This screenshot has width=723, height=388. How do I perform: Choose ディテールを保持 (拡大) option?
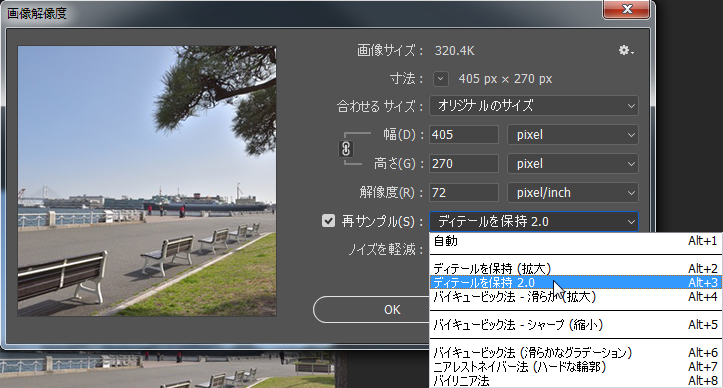pyautogui.click(x=575, y=269)
